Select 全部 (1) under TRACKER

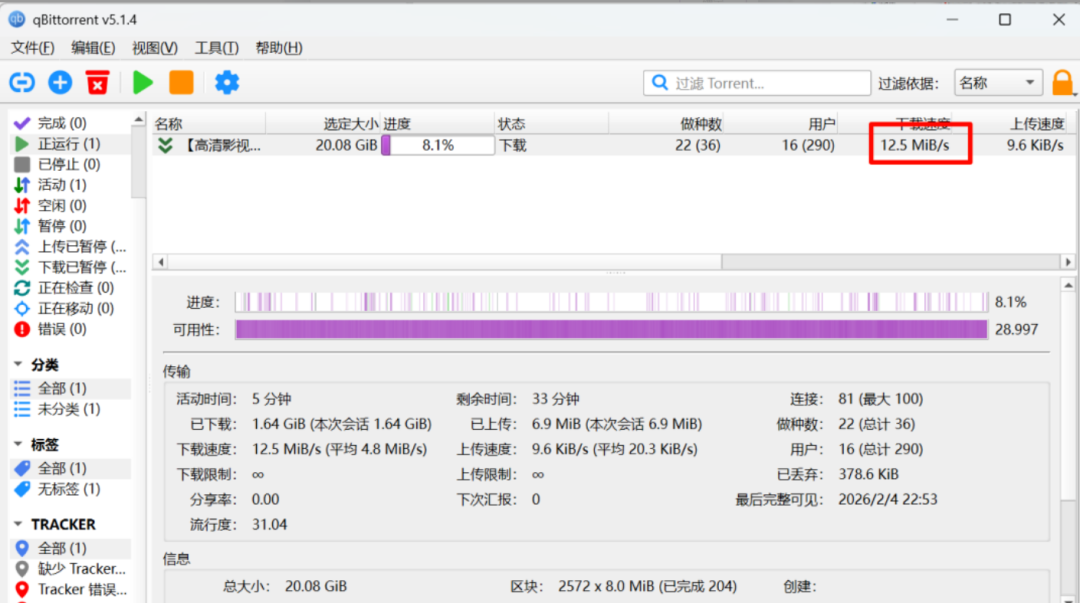(x=70, y=548)
